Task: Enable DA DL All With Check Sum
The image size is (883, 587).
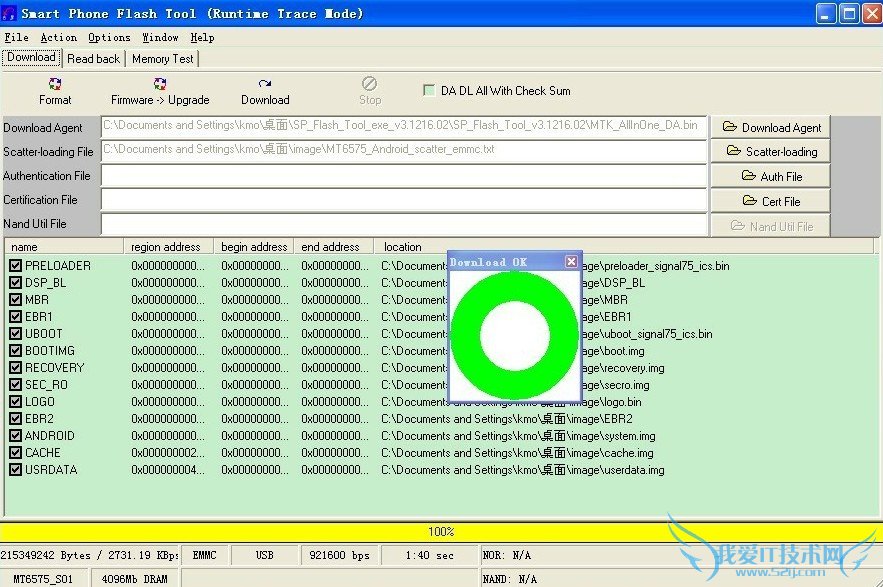Action: click(429, 90)
